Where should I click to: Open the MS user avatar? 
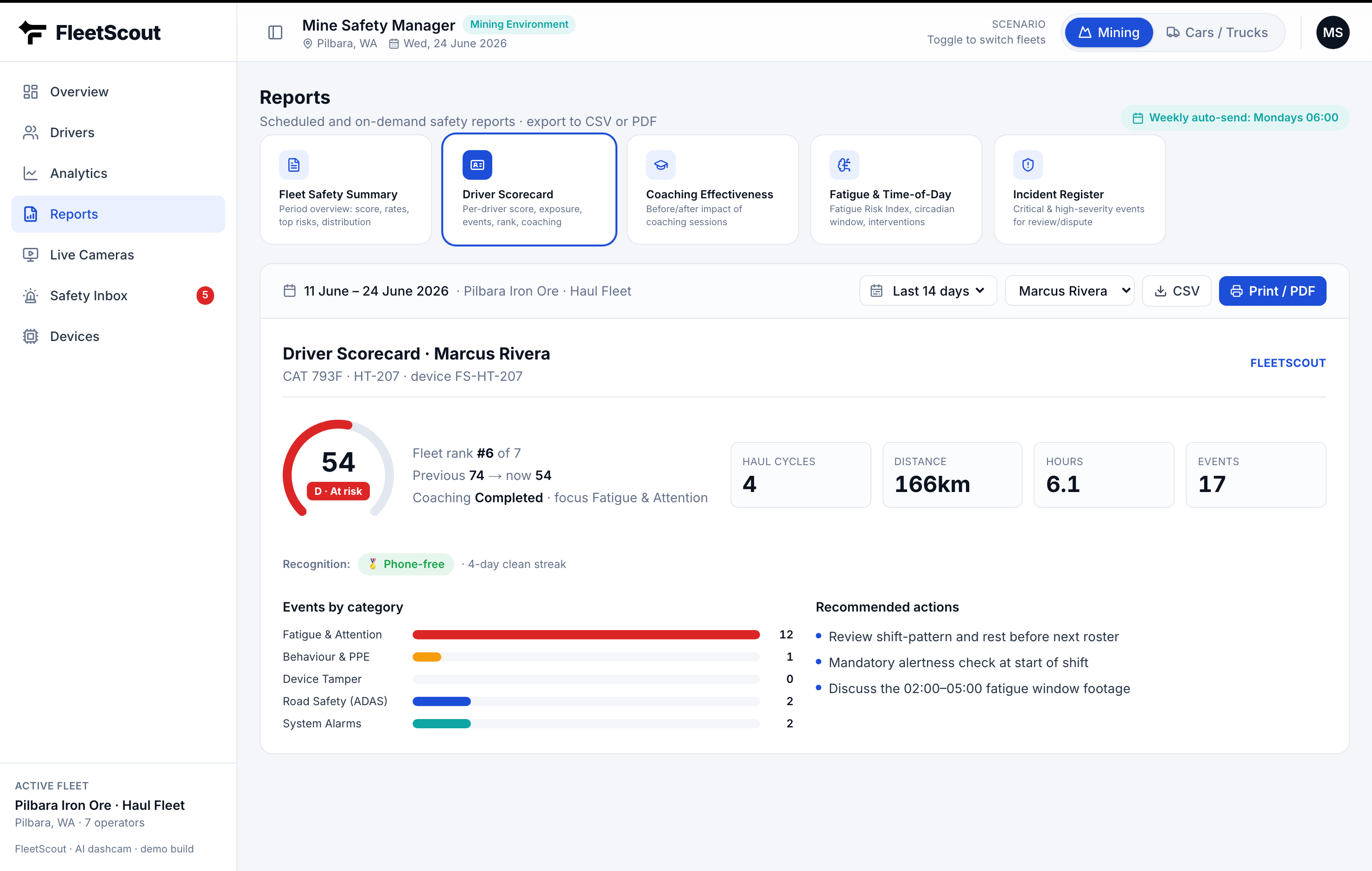pos(1332,32)
